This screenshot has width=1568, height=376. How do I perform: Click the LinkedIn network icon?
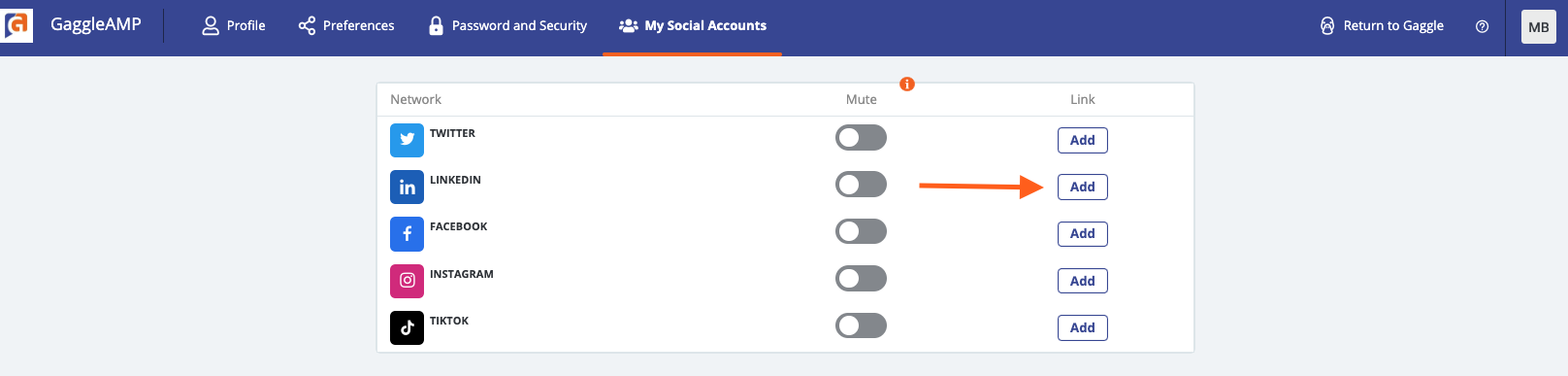(x=407, y=187)
